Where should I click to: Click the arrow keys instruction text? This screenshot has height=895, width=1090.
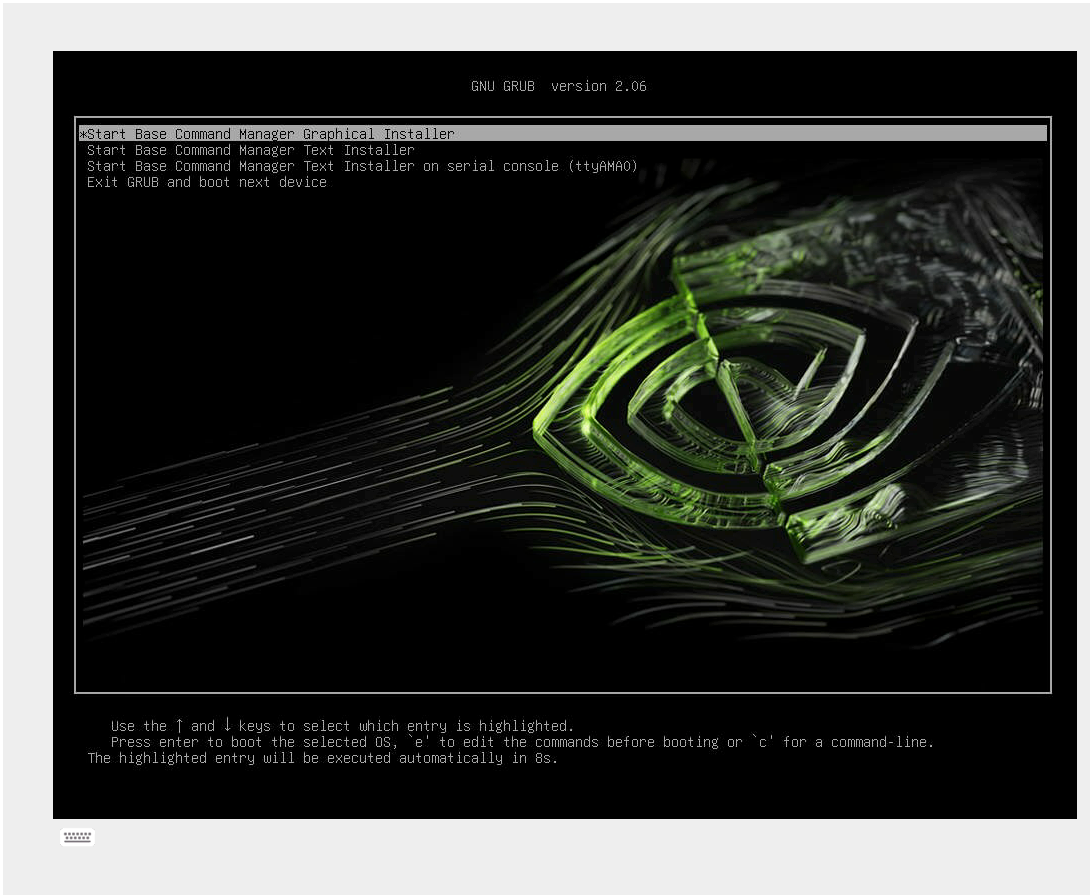340,725
